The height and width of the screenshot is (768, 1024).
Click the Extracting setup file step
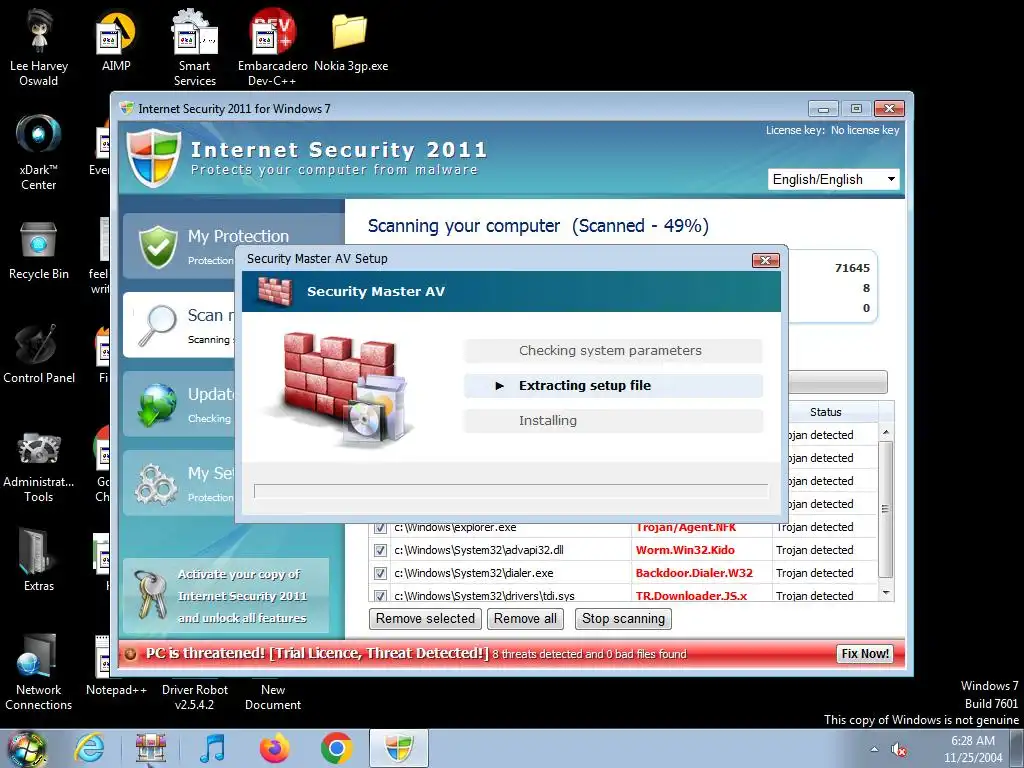(613, 386)
